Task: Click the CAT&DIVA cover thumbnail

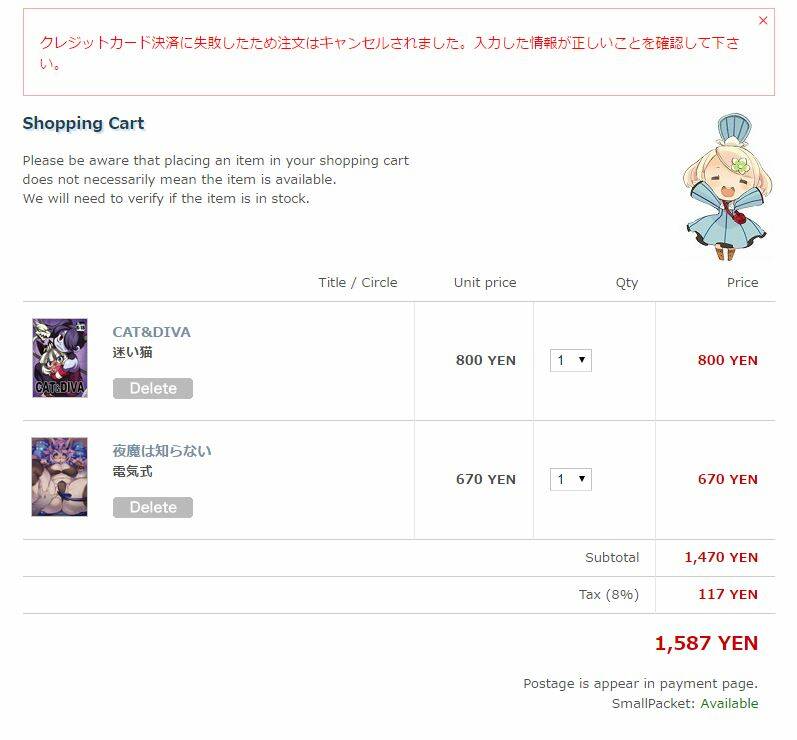Action: click(x=60, y=358)
